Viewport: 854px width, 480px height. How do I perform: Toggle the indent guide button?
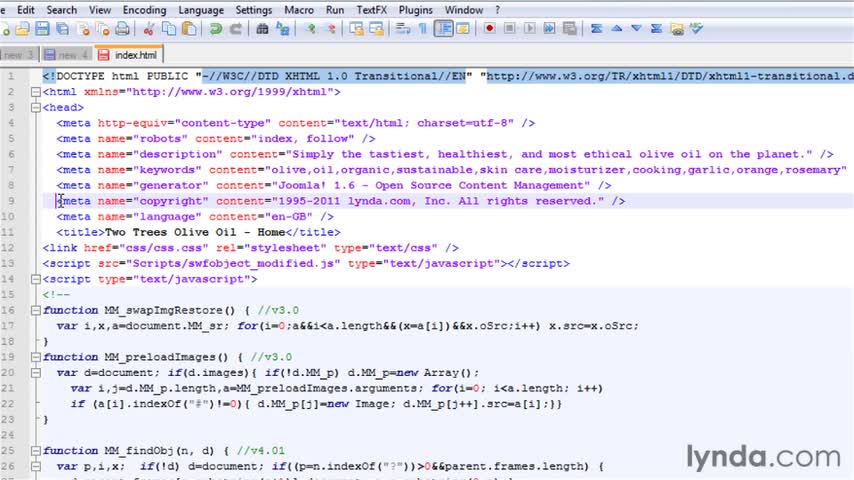click(443, 29)
